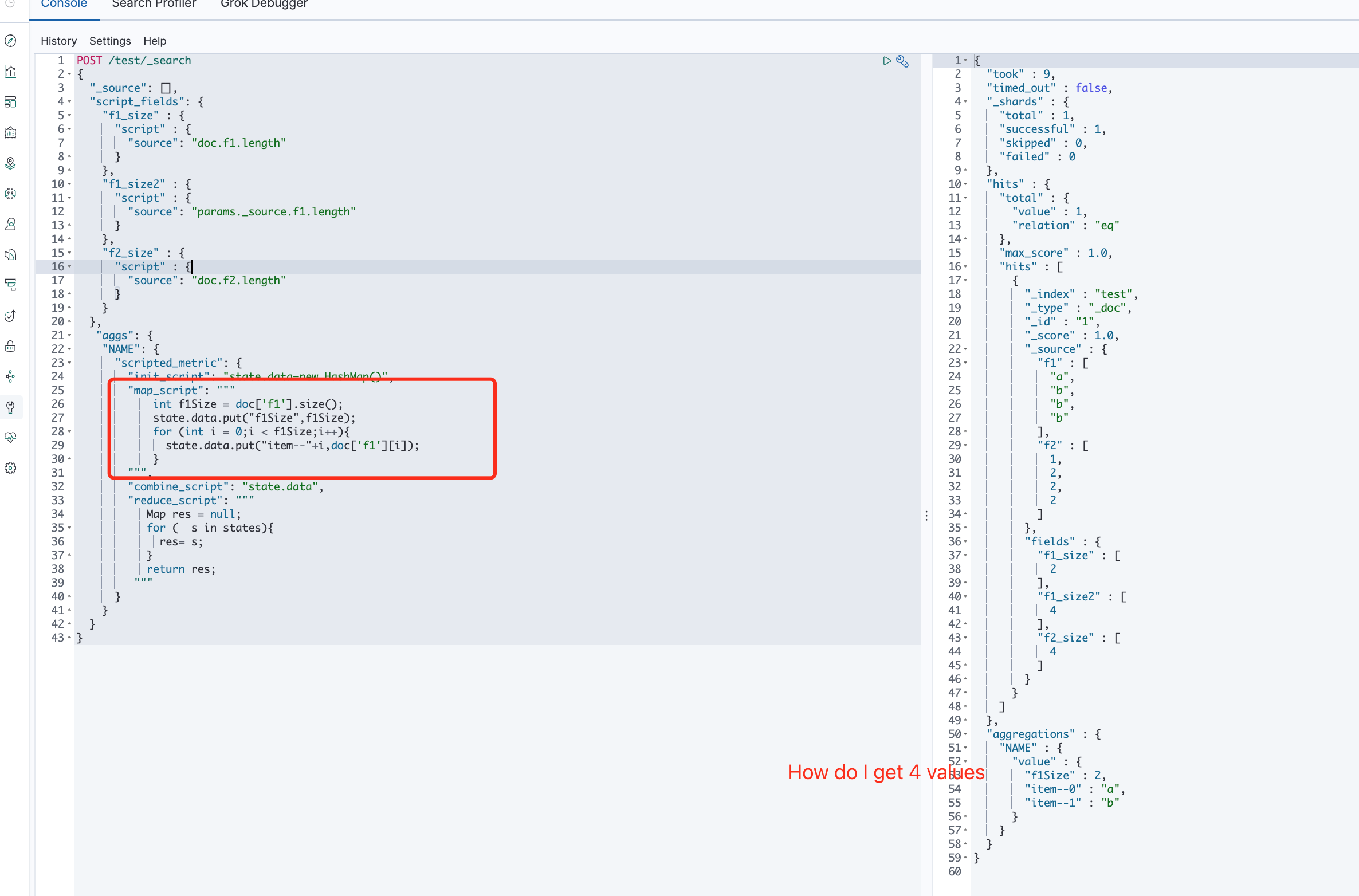The height and width of the screenshot is (896, 1359).
Task: Open Stack Management gear icon
Action: [x=10, y=468]
